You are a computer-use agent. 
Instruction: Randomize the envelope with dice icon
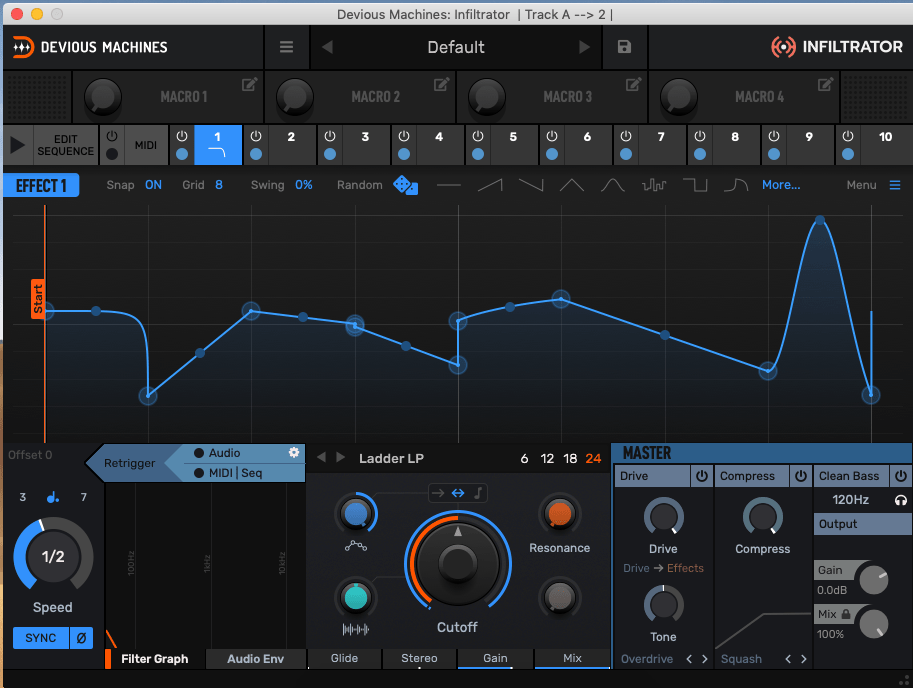pos(405,186)
